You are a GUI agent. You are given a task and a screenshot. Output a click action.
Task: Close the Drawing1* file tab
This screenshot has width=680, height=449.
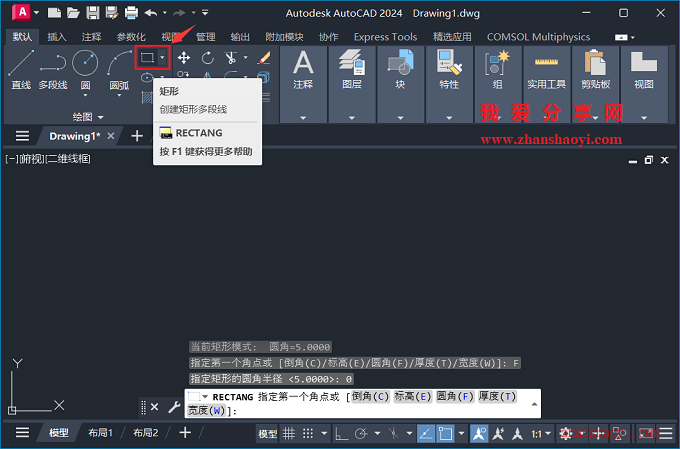coord(111,136)
